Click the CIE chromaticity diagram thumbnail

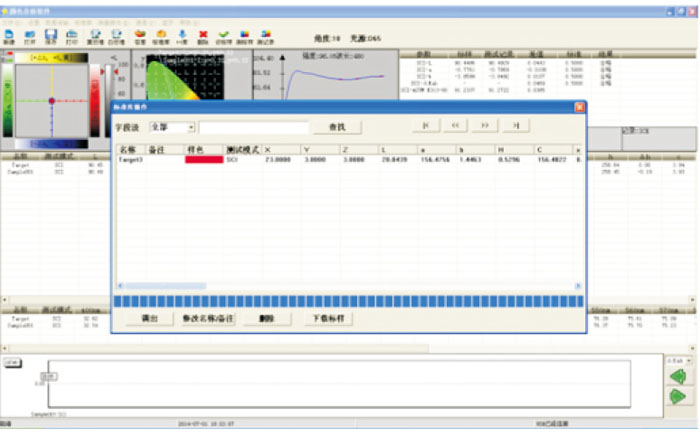185,77
